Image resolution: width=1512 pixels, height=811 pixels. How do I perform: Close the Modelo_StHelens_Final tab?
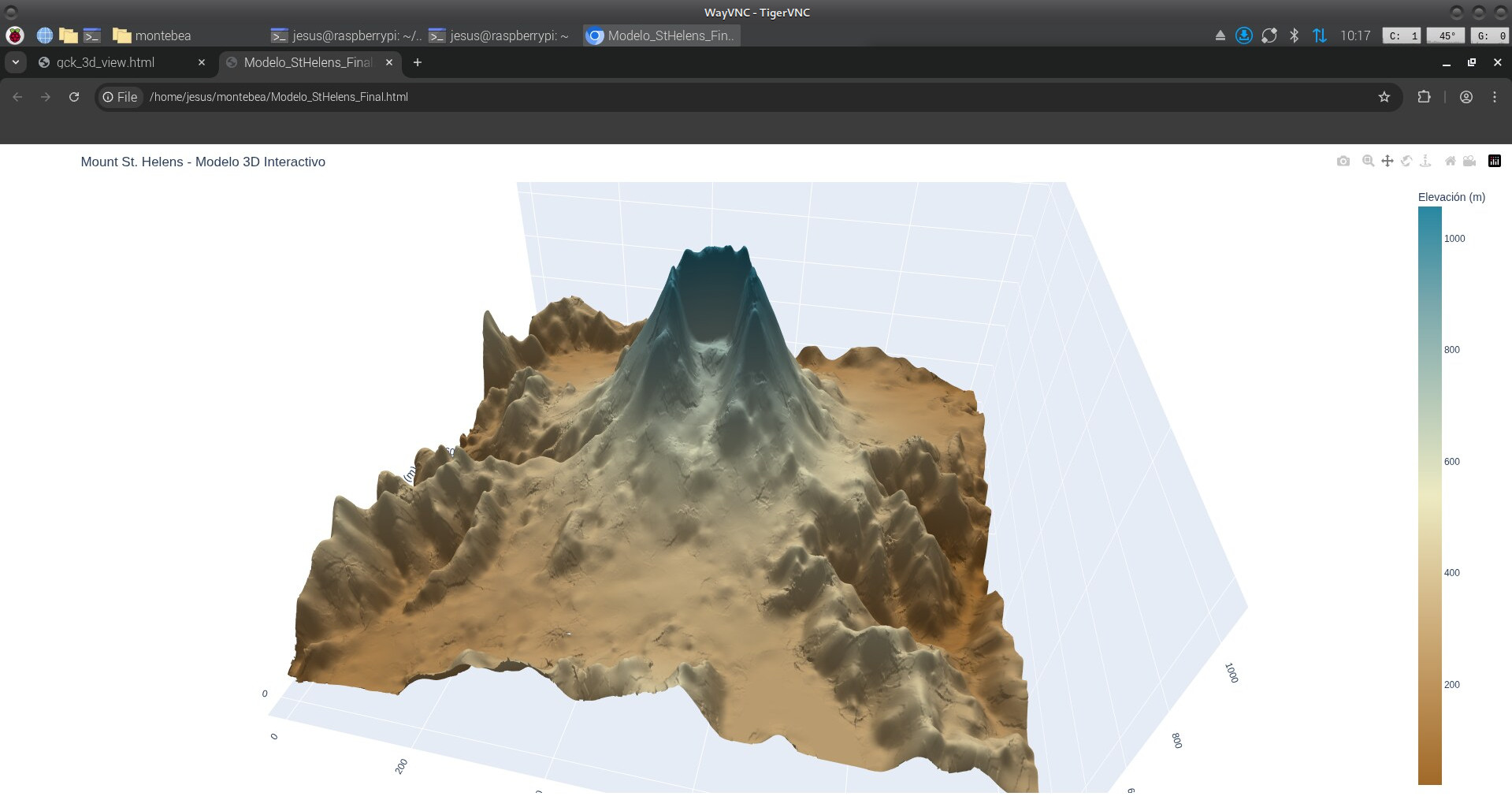pyautogui.click(x=389, y=62)
